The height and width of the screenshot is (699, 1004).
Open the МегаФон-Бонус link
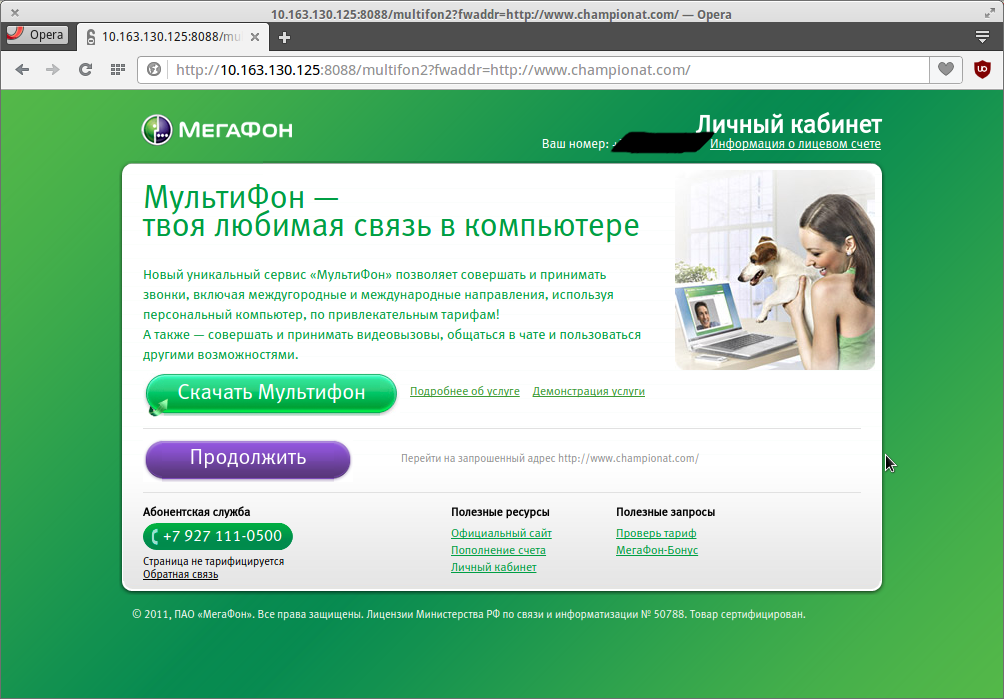coord(657,550)
